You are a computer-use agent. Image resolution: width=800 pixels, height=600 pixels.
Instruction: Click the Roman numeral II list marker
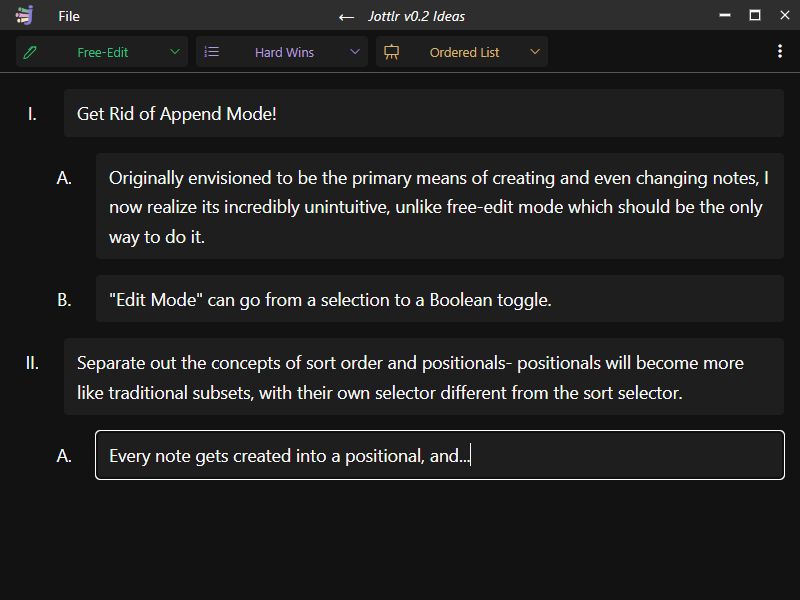pos(32,363)
